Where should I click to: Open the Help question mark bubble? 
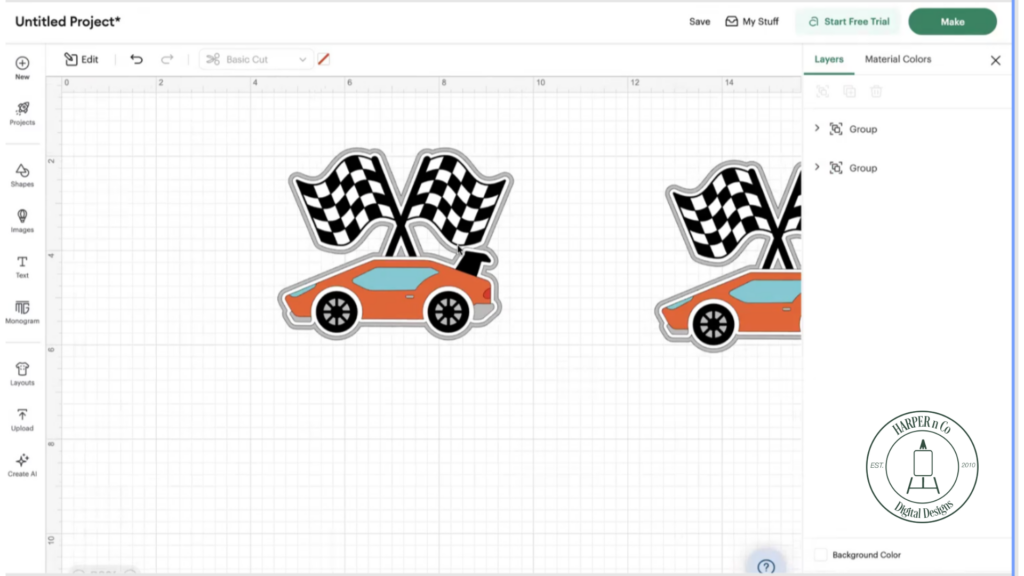tap(767, 566)
